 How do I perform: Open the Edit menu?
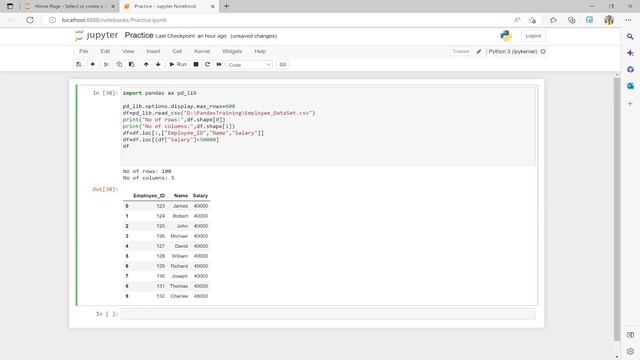click(105, 51)
